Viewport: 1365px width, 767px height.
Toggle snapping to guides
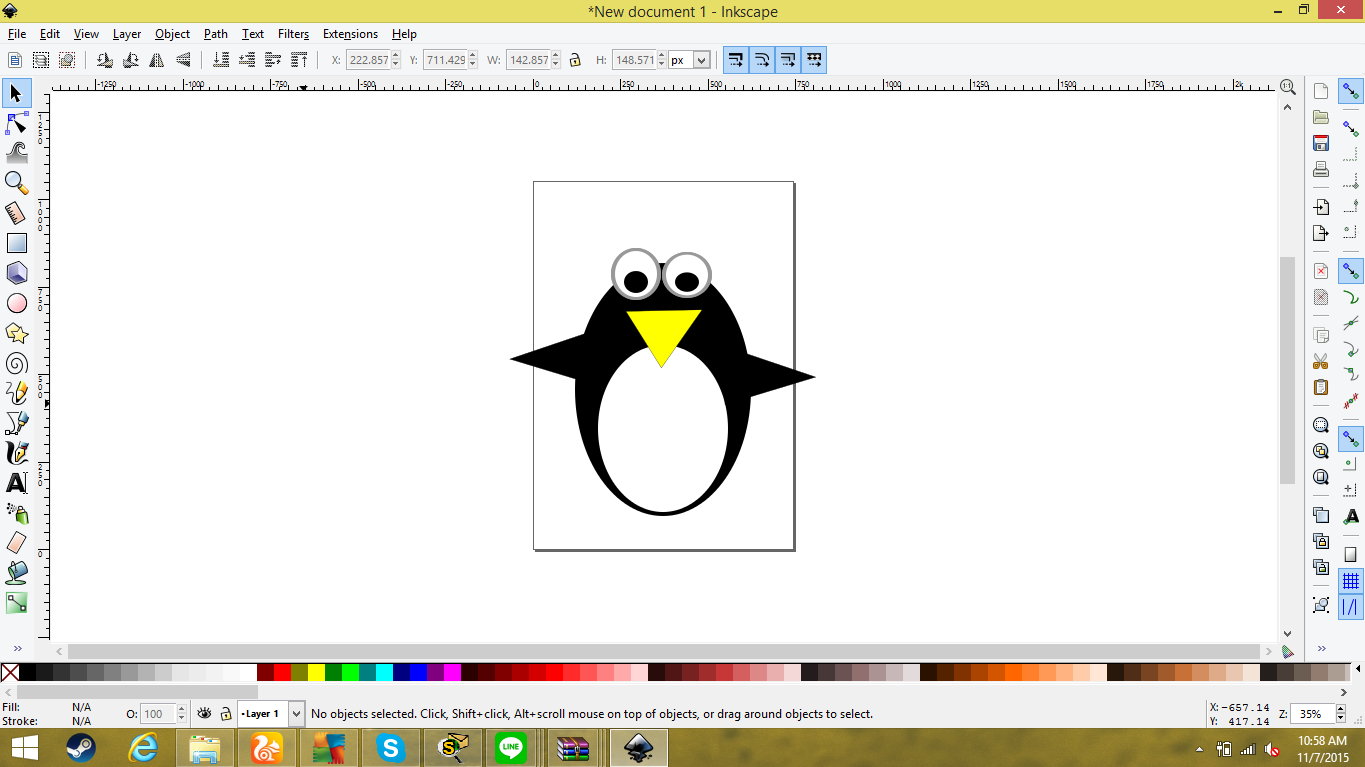[x=1351, y=607]
